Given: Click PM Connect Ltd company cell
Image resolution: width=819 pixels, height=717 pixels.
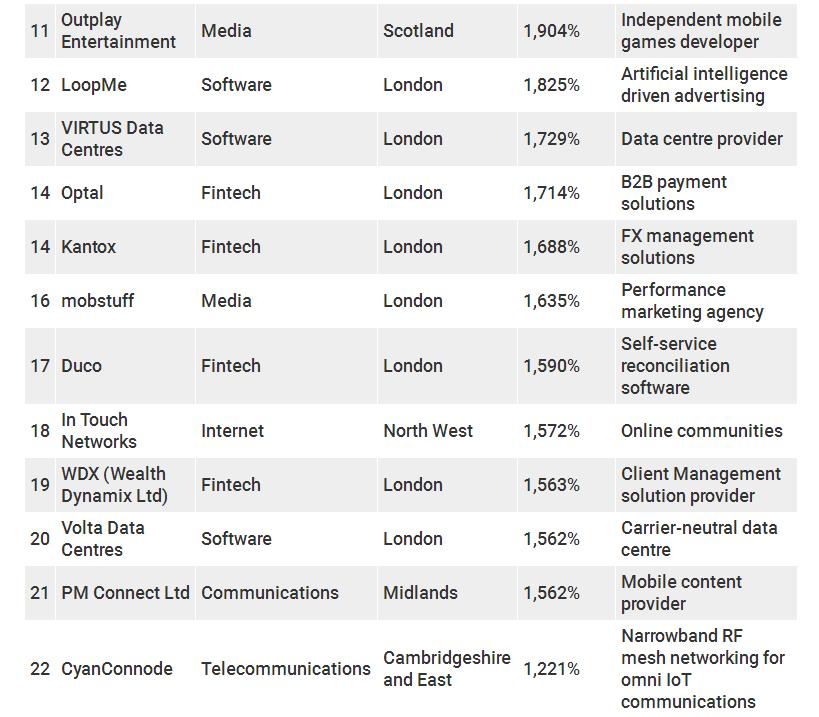Looking at the screenshot, I should pos(125,593).
